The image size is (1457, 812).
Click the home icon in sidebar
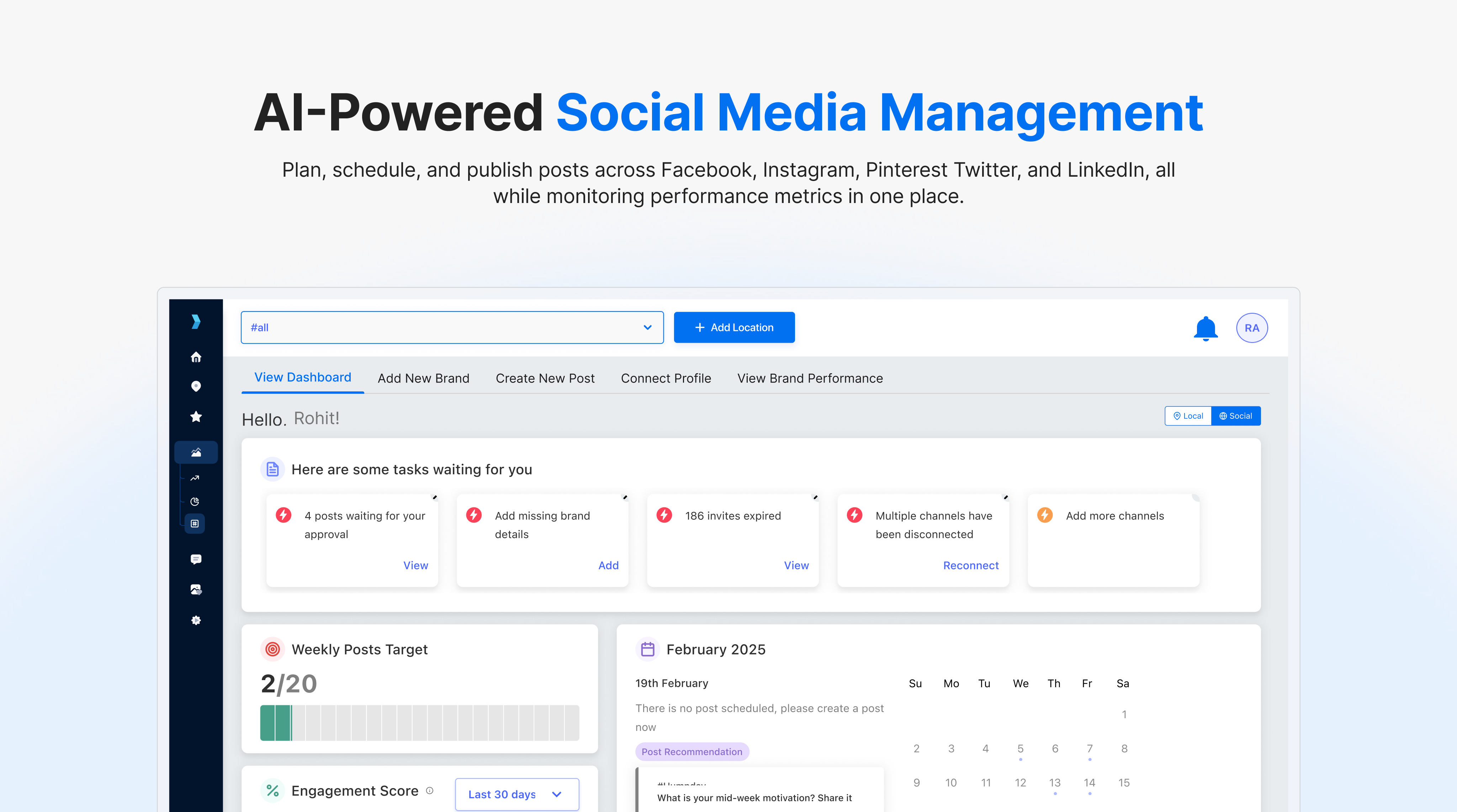[x=196, y=357]
